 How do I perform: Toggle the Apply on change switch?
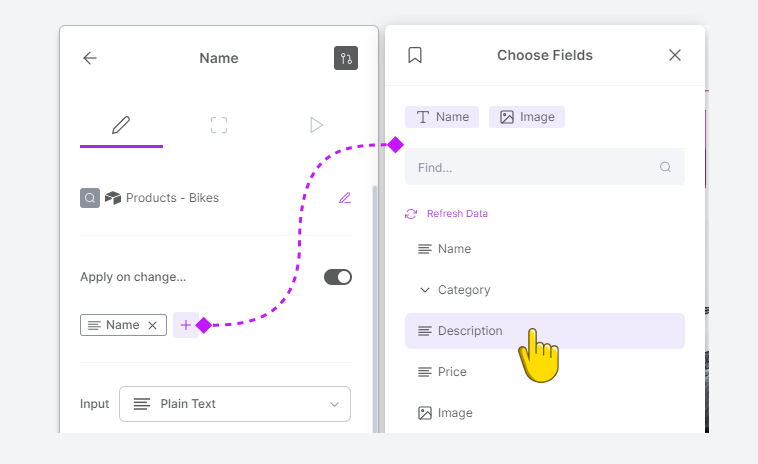click(x=338, y=277)
